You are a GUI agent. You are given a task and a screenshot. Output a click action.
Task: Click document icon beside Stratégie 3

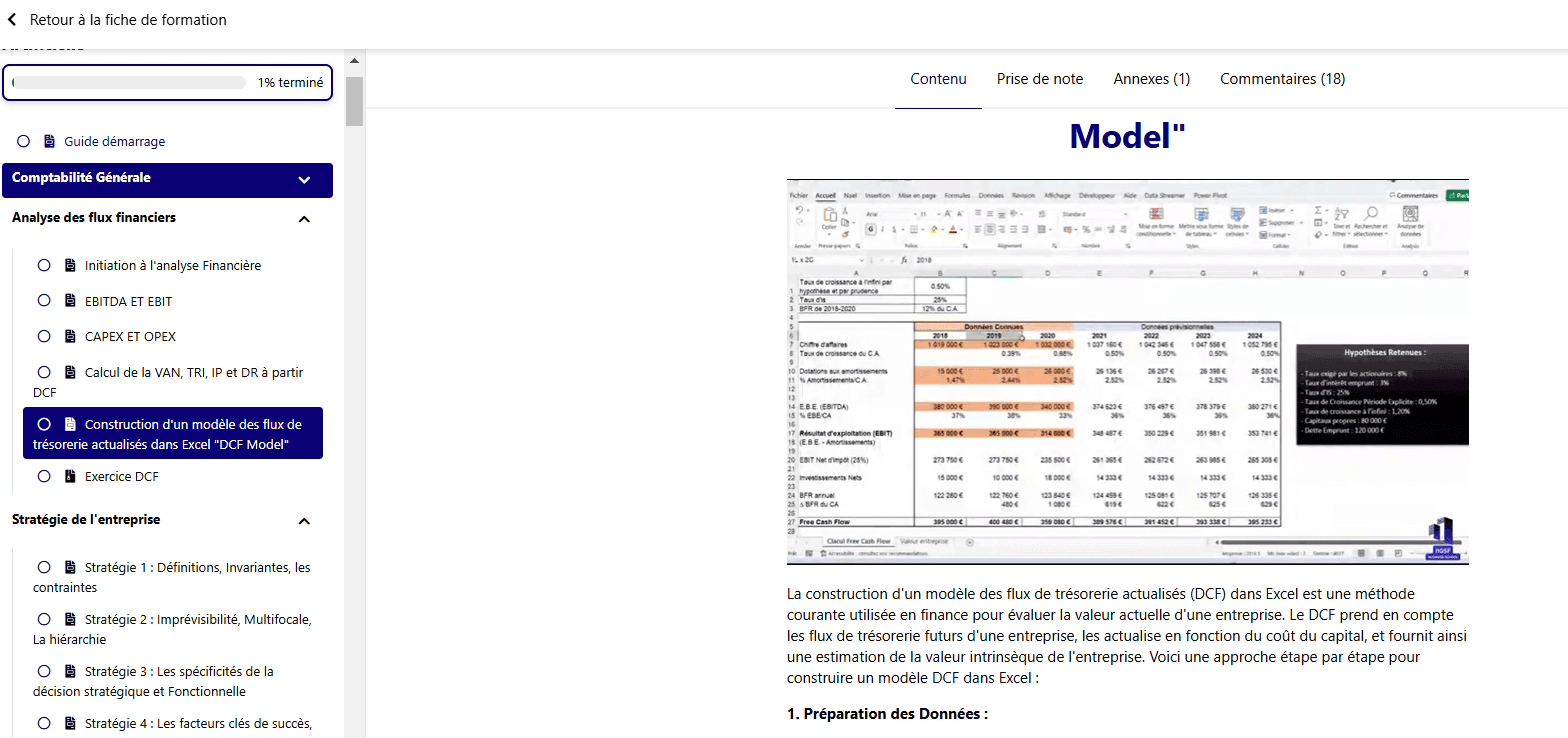[x=70, y=672]
